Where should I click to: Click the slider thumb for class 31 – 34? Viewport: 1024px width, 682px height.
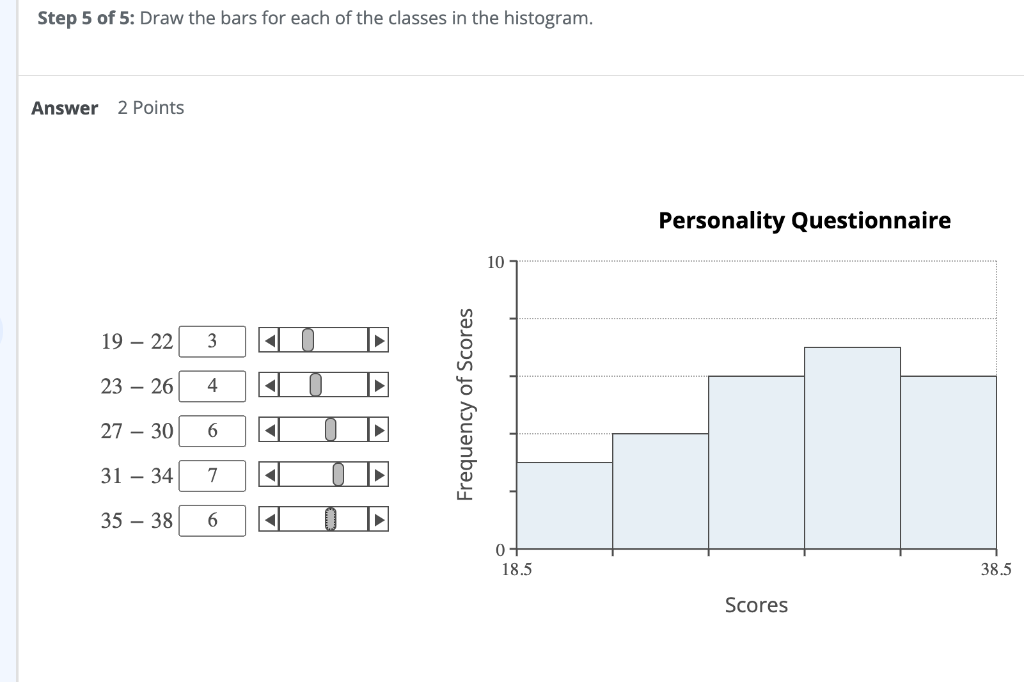337,475
